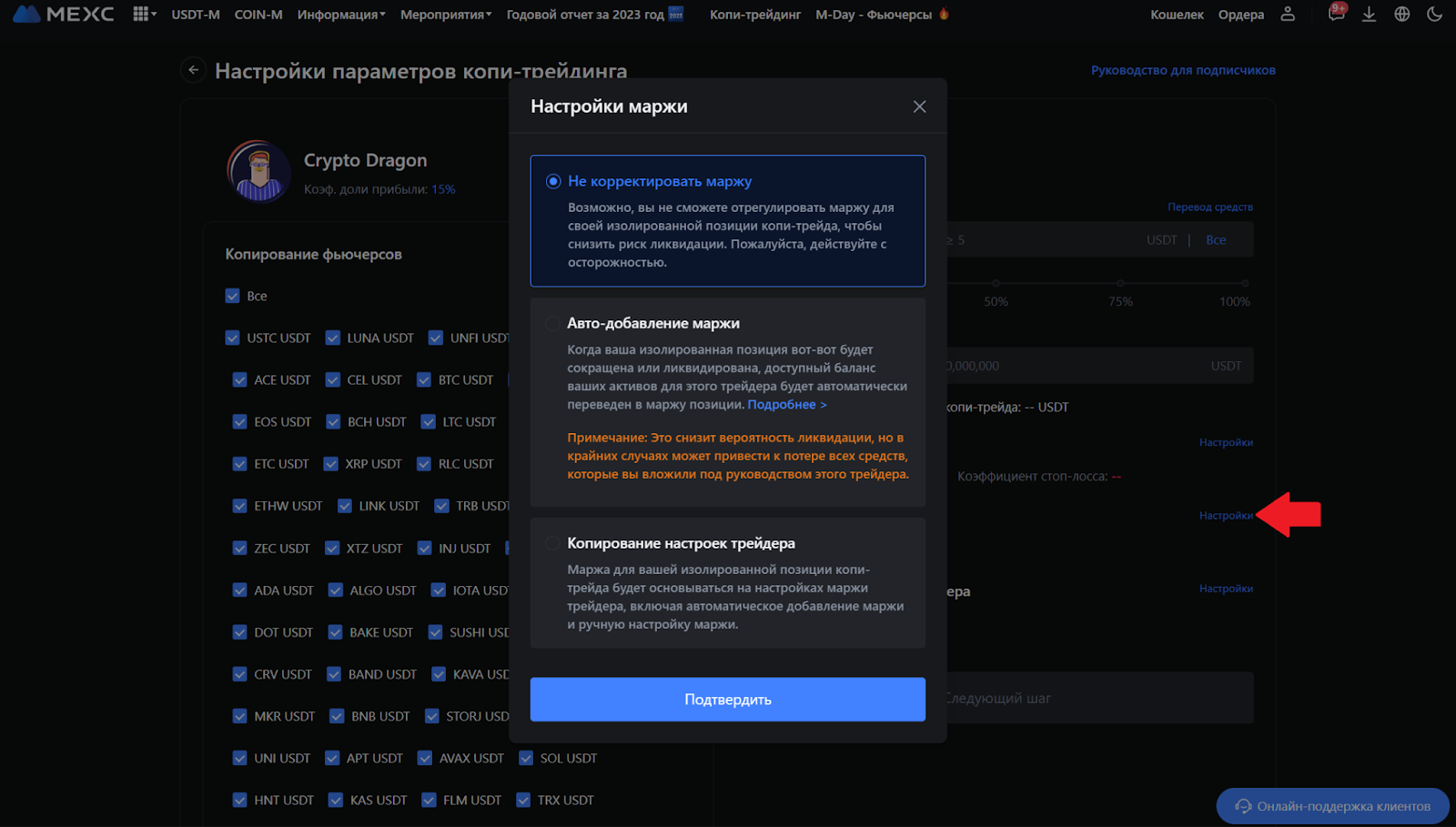Click the back arrow beside page title

[193, 70]
